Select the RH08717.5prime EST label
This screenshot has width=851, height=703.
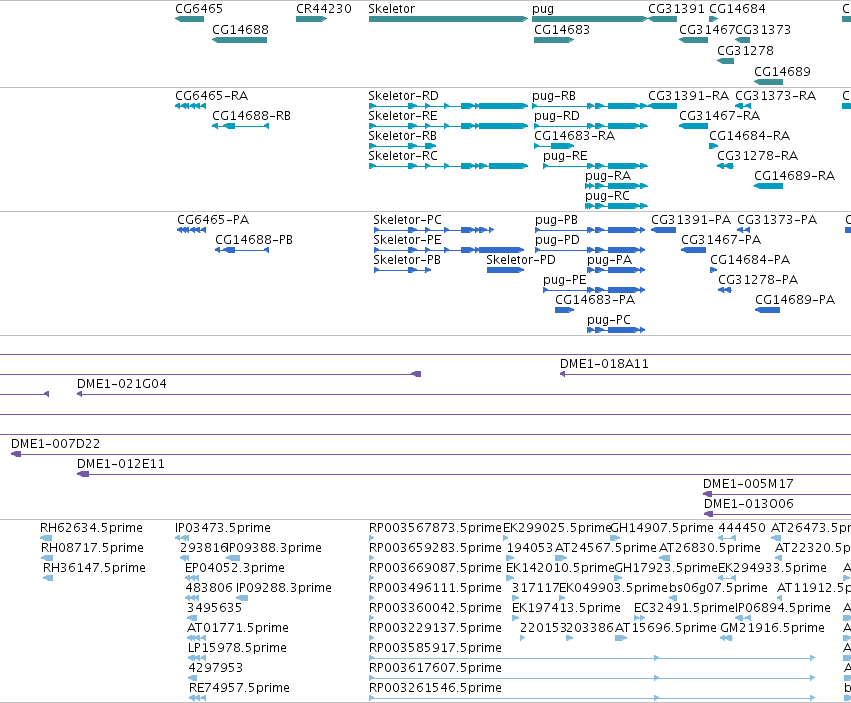pos(92,548)
